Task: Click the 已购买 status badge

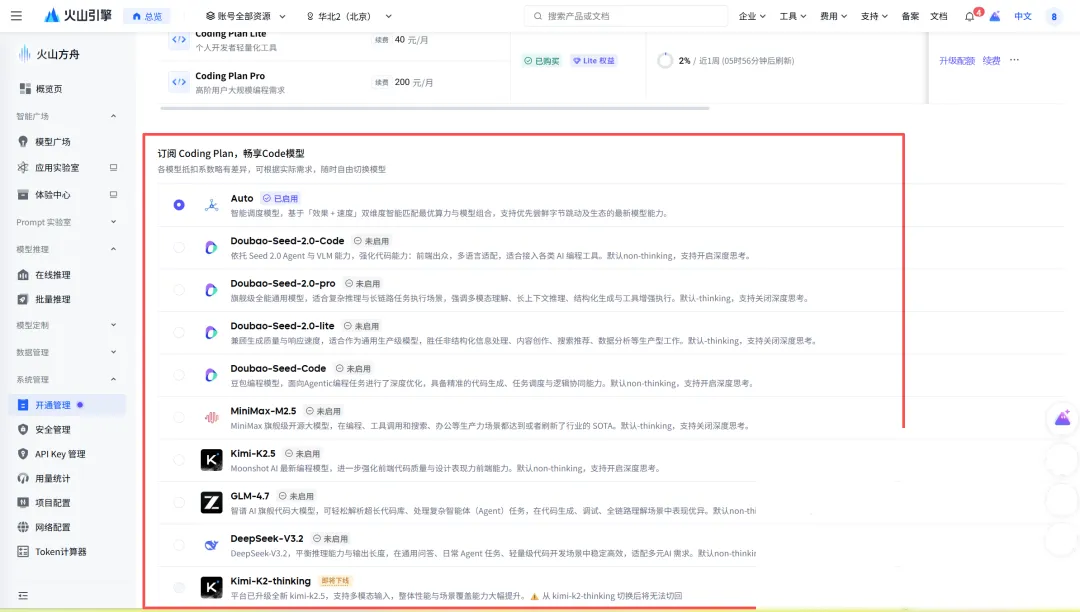Action: pos(541,61)
